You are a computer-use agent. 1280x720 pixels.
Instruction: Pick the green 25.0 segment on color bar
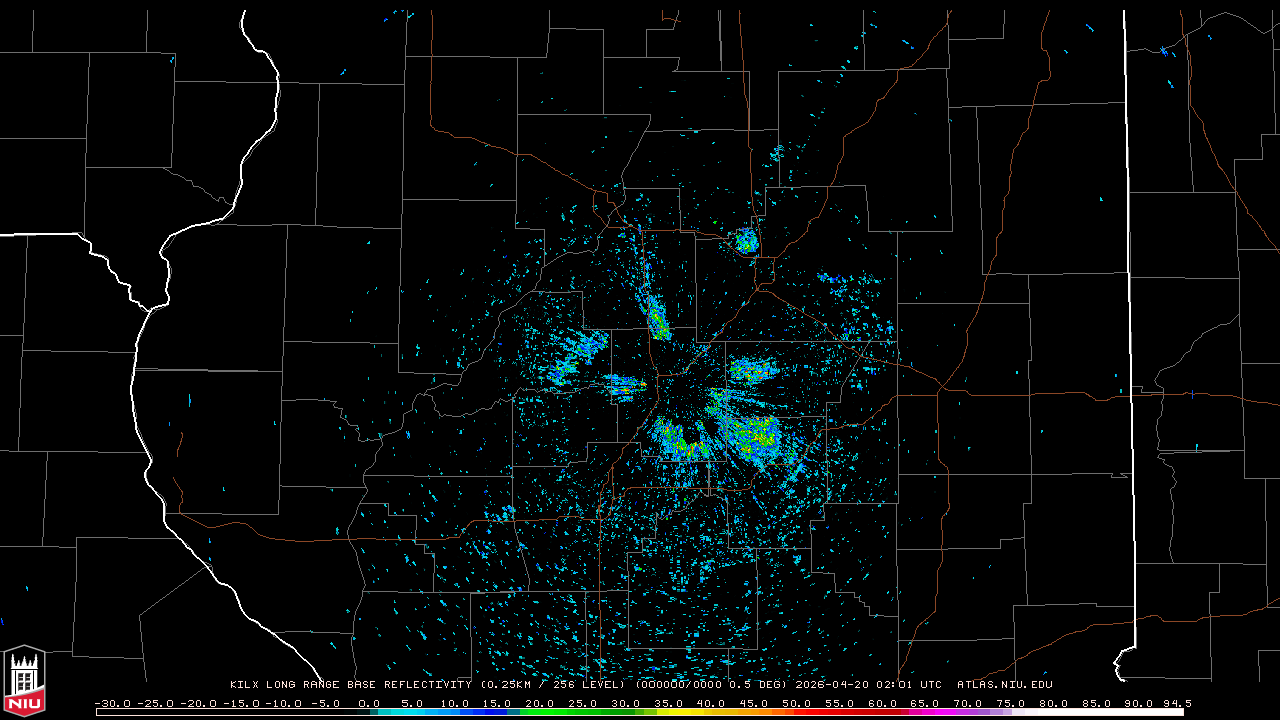584,712
